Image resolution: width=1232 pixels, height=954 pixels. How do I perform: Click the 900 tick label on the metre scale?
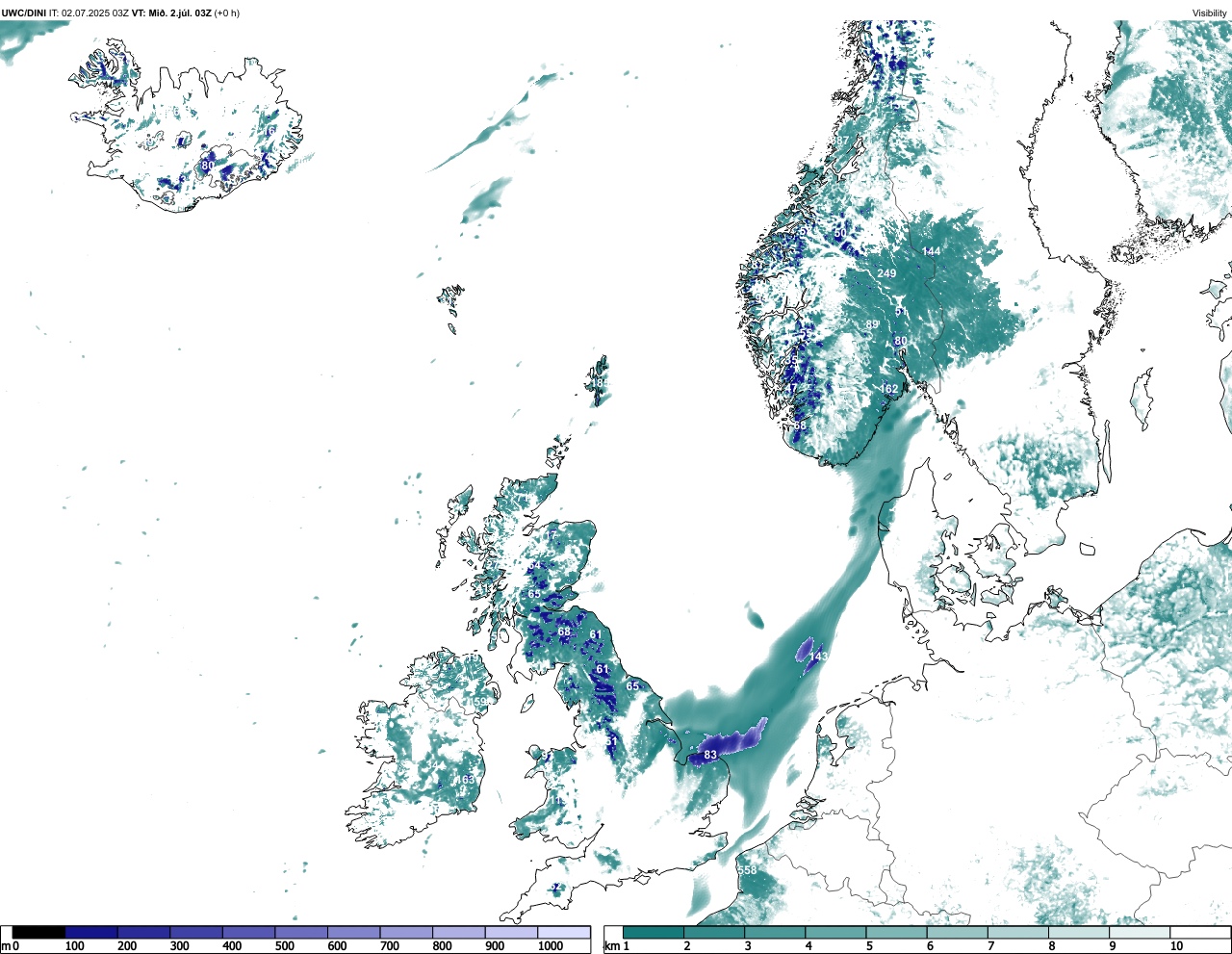pos(494,946)
